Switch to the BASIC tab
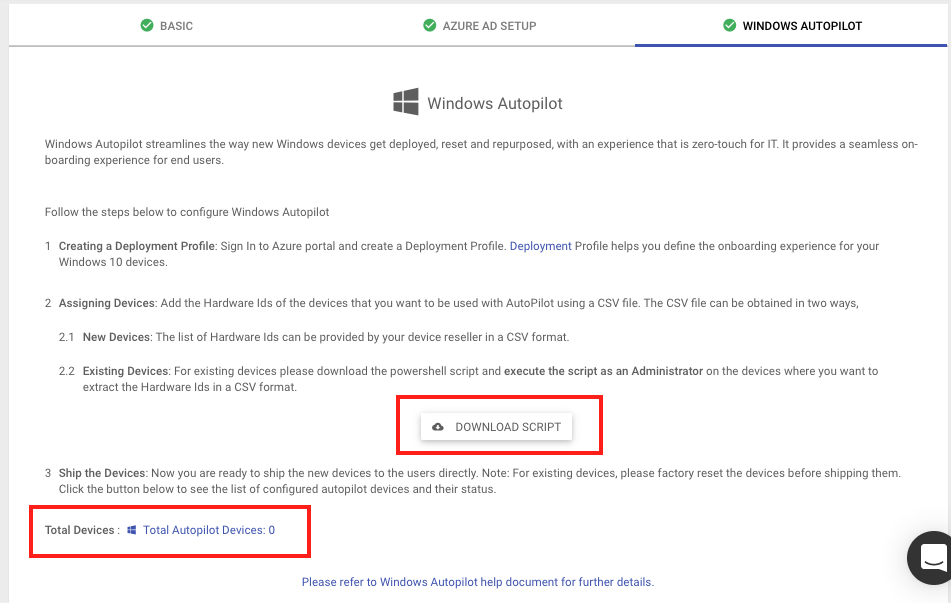 point(166,25)
